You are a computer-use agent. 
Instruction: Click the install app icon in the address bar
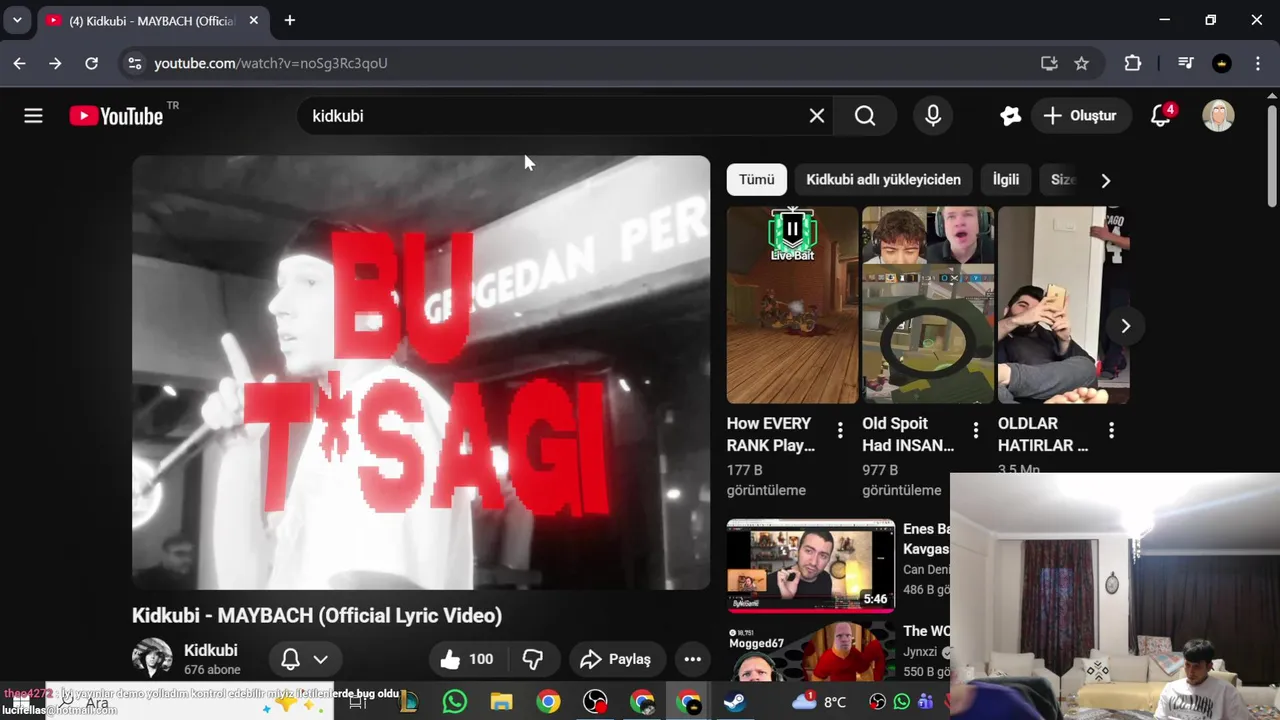[1049, 63]
